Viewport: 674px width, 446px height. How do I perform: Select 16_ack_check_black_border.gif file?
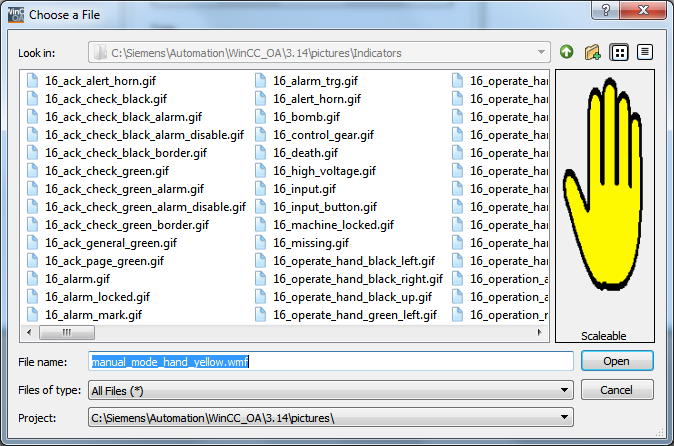(126, 153)
